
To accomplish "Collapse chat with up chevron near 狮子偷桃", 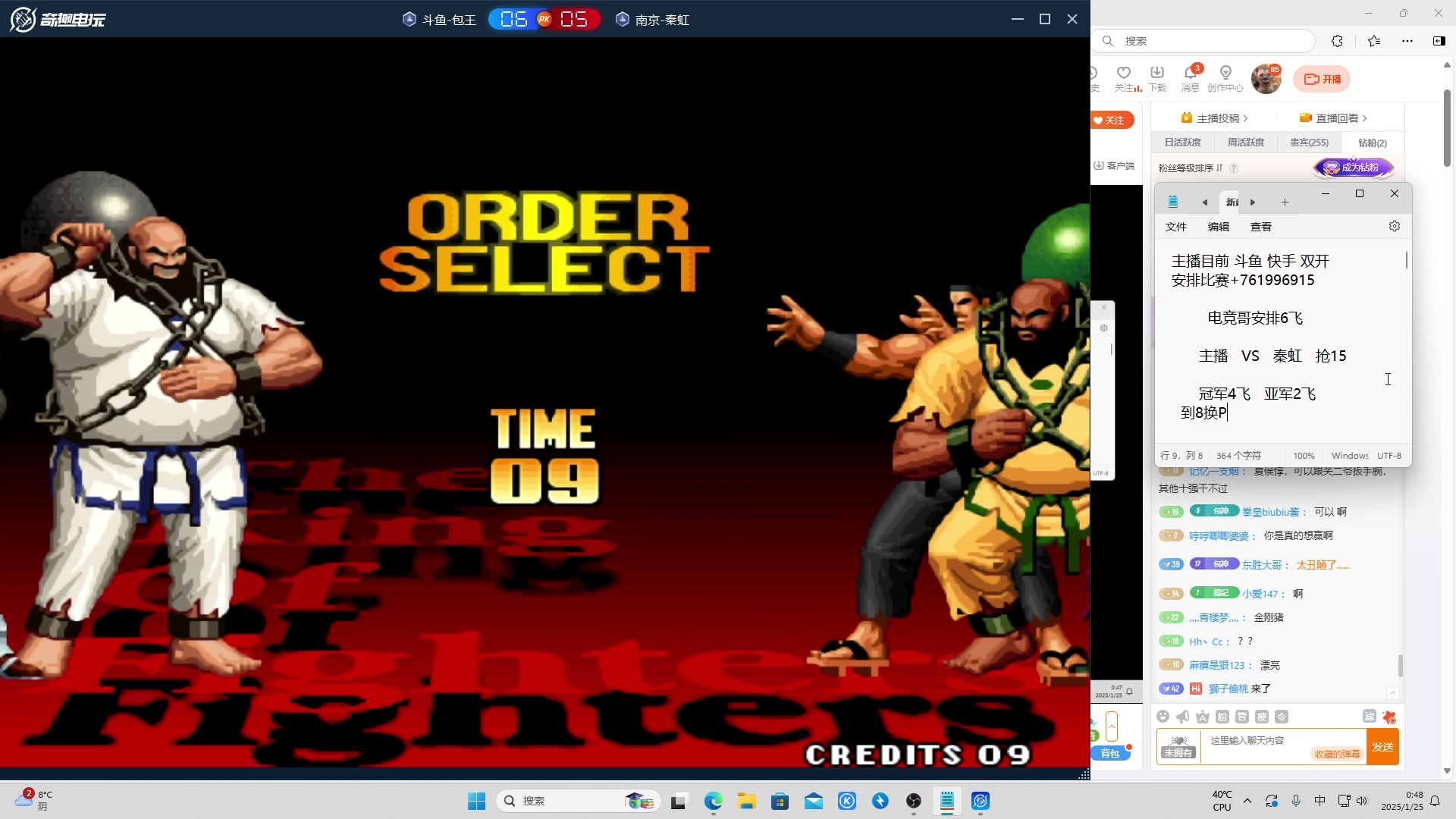I will tap(1393, 693).
